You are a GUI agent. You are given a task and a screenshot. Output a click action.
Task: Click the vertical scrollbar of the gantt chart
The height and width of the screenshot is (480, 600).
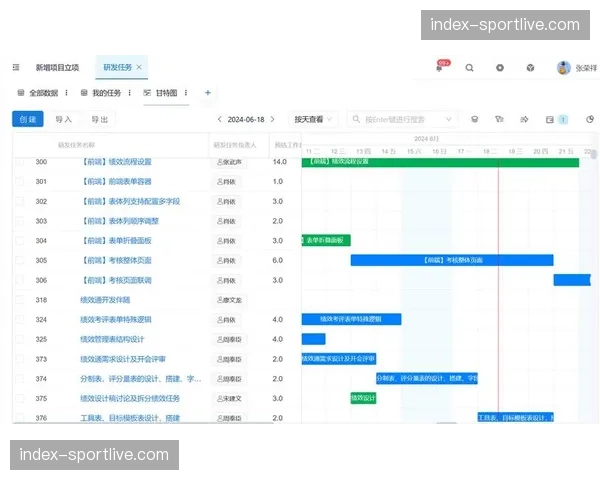[593, 154]
